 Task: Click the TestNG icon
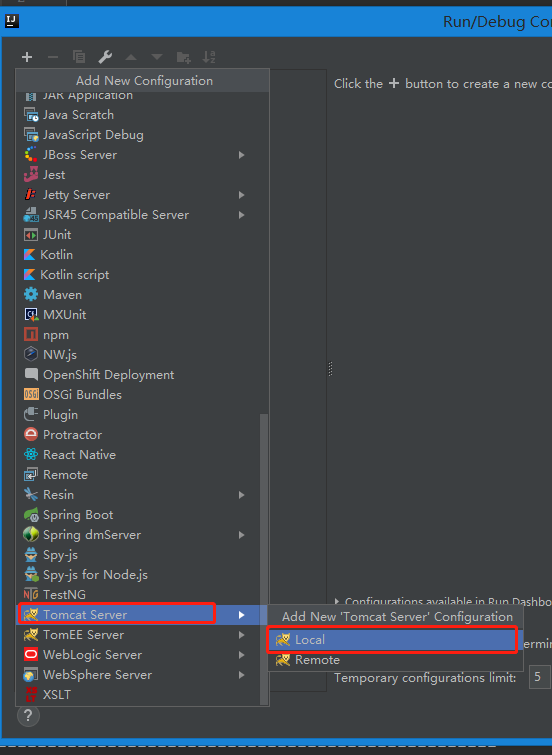31,595
